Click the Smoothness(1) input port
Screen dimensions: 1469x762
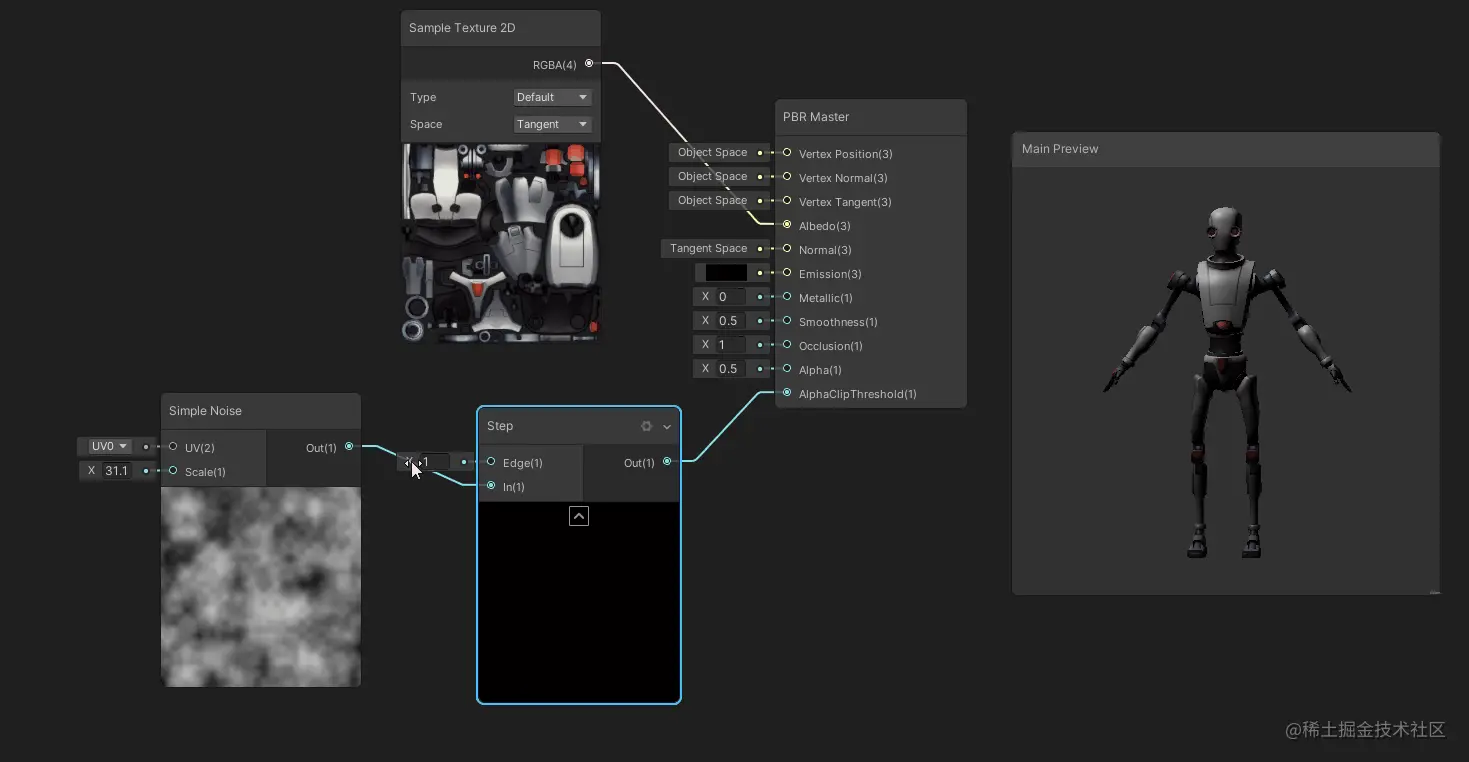(x=787, y=321)
